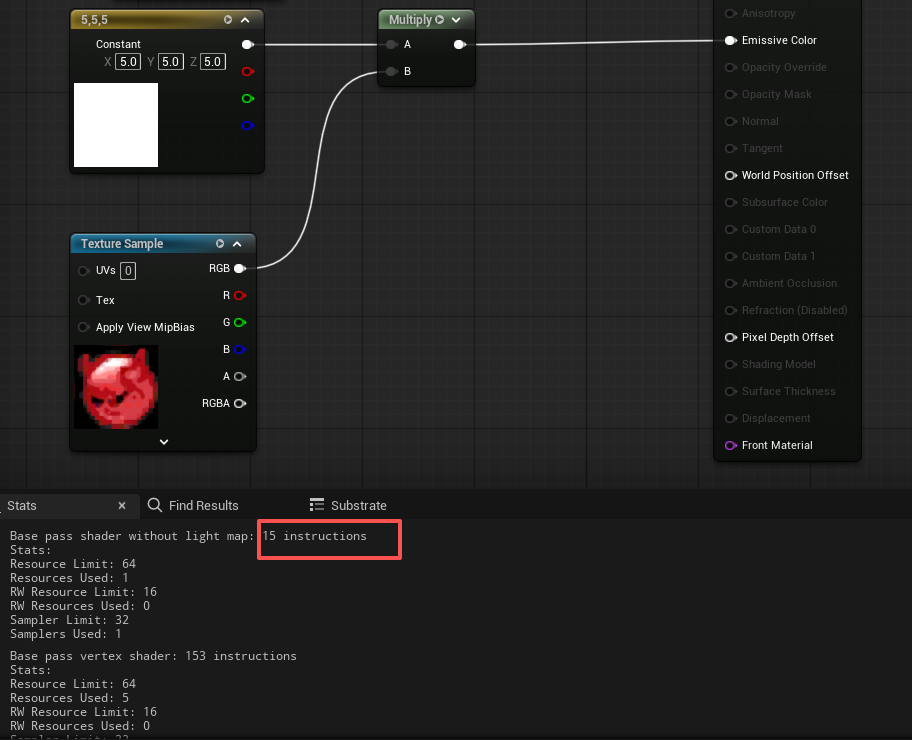Click the Multiply node B input pin

391,71
